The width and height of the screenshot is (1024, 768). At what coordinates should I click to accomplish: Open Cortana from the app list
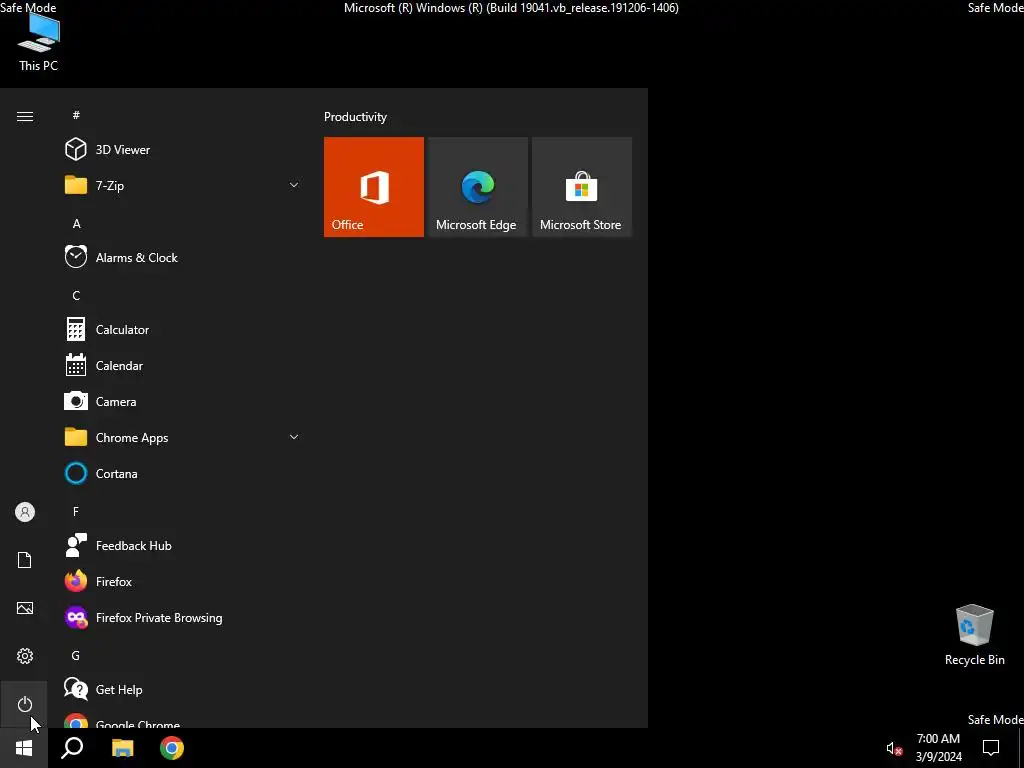click(182, 473)
